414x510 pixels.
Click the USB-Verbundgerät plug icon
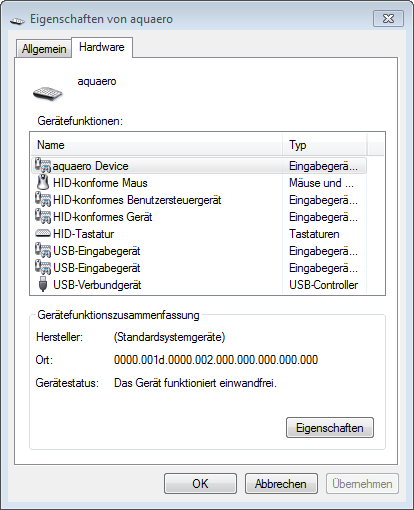coord(43,284)
